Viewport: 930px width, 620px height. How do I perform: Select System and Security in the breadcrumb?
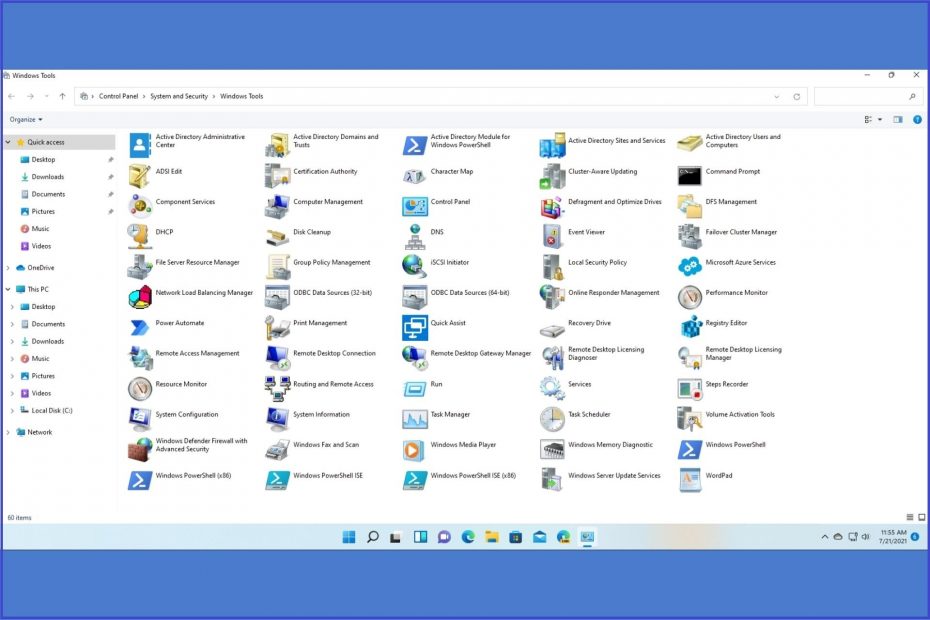coord(179,97)
